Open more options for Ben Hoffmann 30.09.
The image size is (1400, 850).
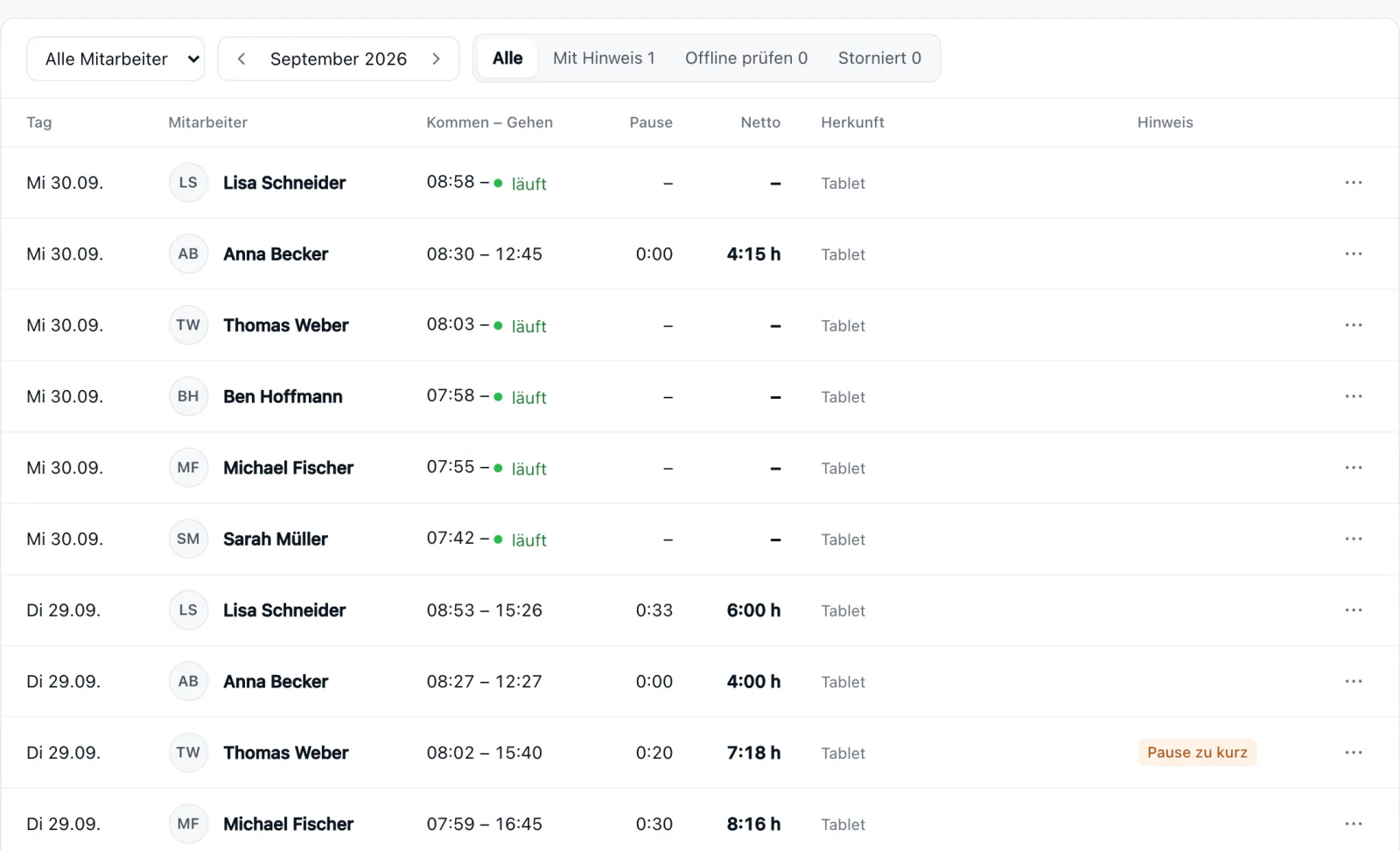[1354, 396]
